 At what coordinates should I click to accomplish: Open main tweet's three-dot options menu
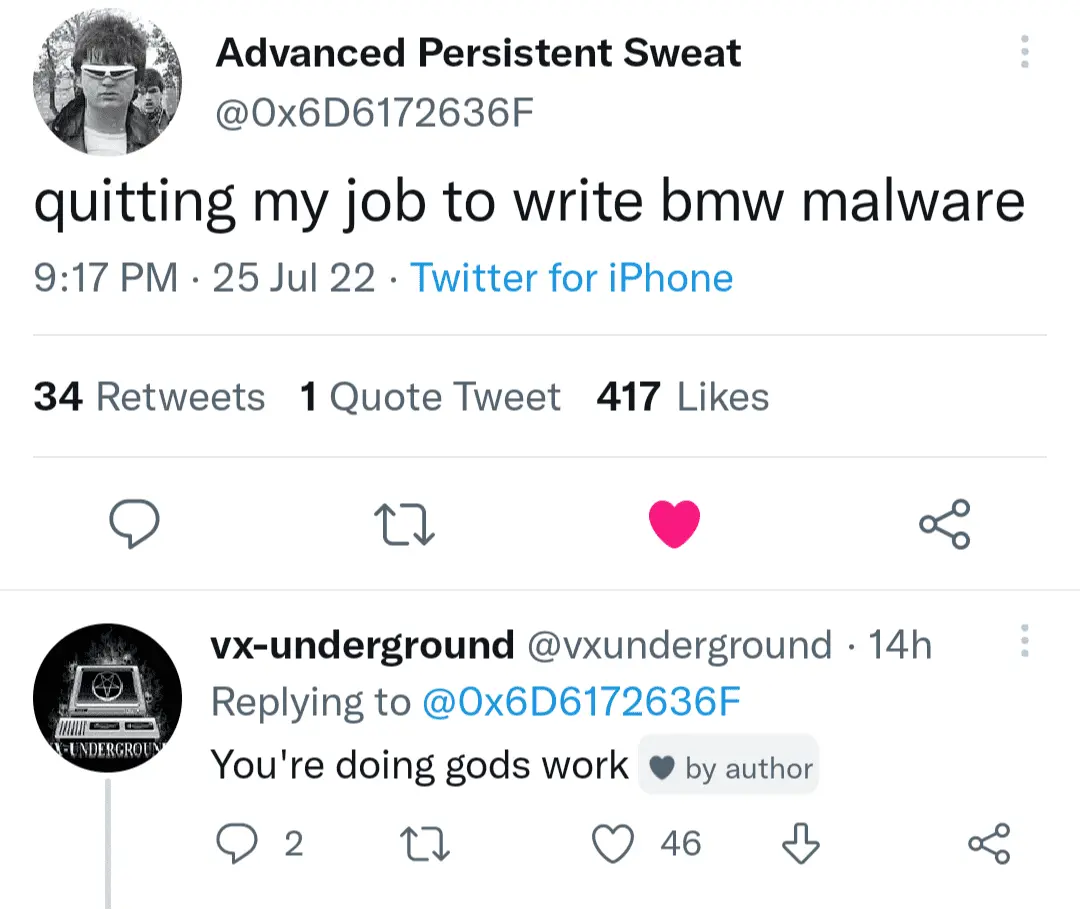1023,51
